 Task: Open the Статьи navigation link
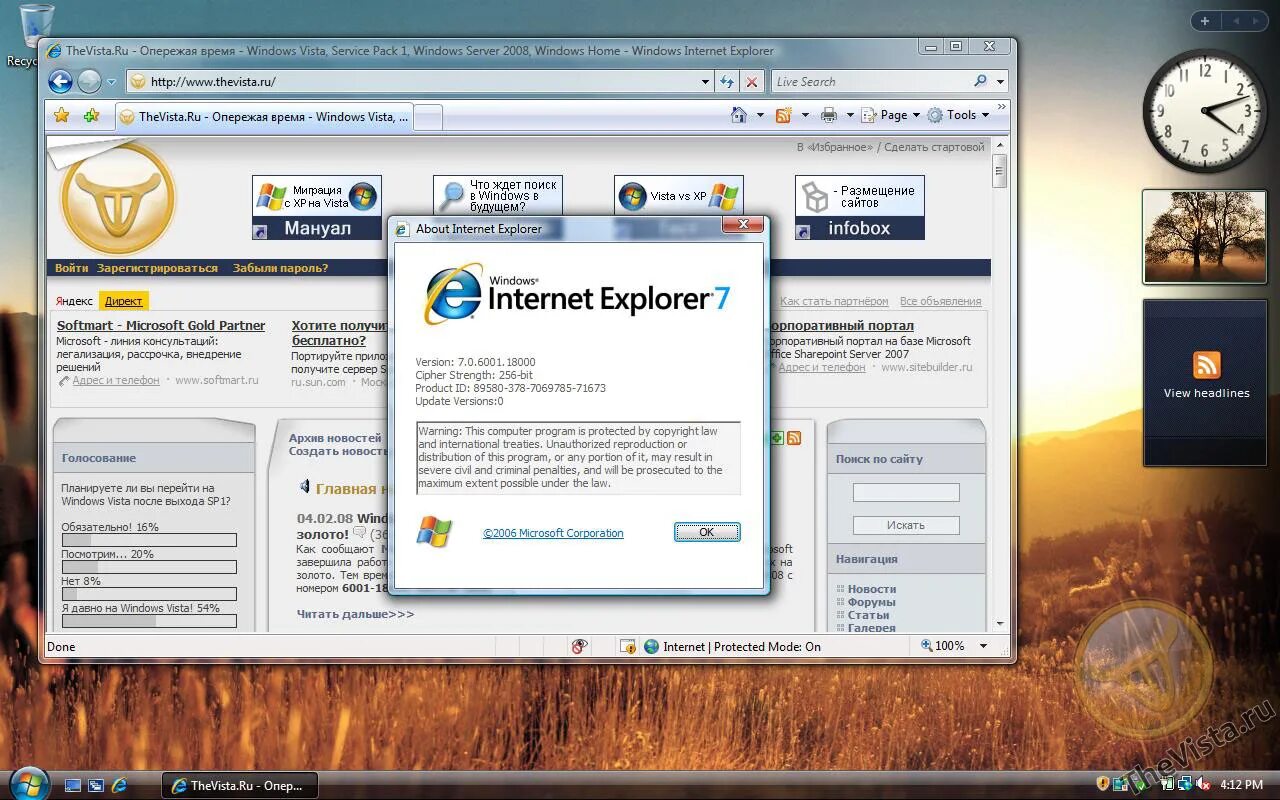point(868,615)
